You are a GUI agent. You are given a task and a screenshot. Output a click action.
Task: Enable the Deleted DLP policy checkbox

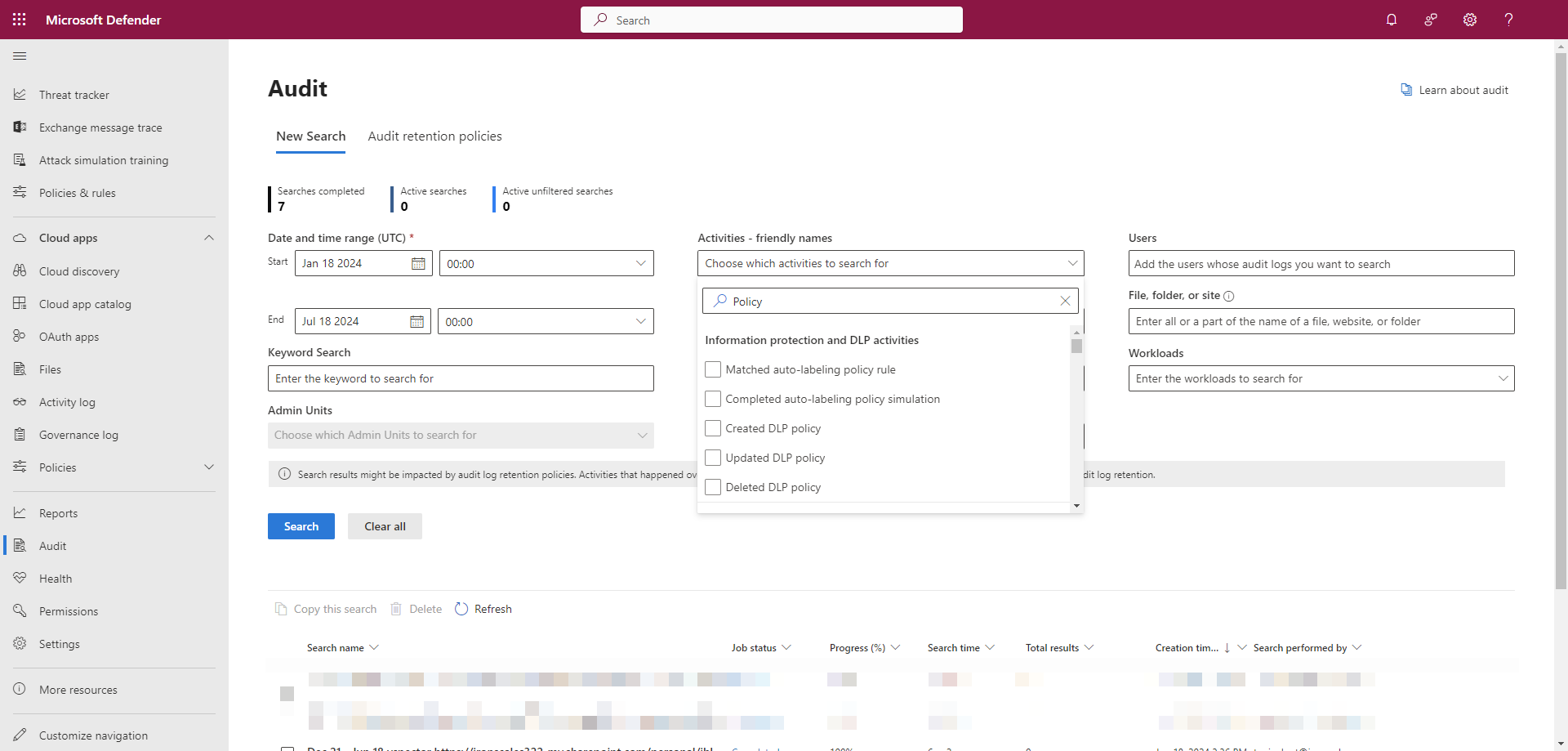[x=713, y=488]
